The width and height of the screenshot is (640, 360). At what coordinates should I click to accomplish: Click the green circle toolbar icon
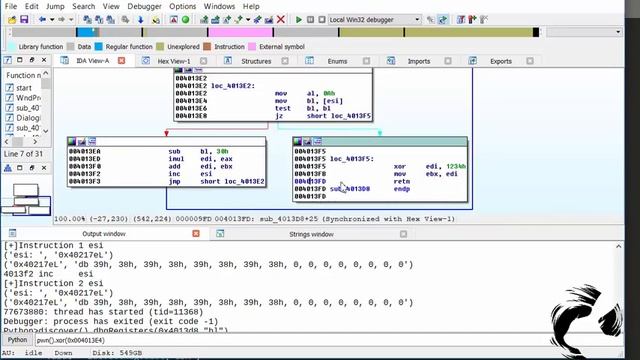pos(185,19)
